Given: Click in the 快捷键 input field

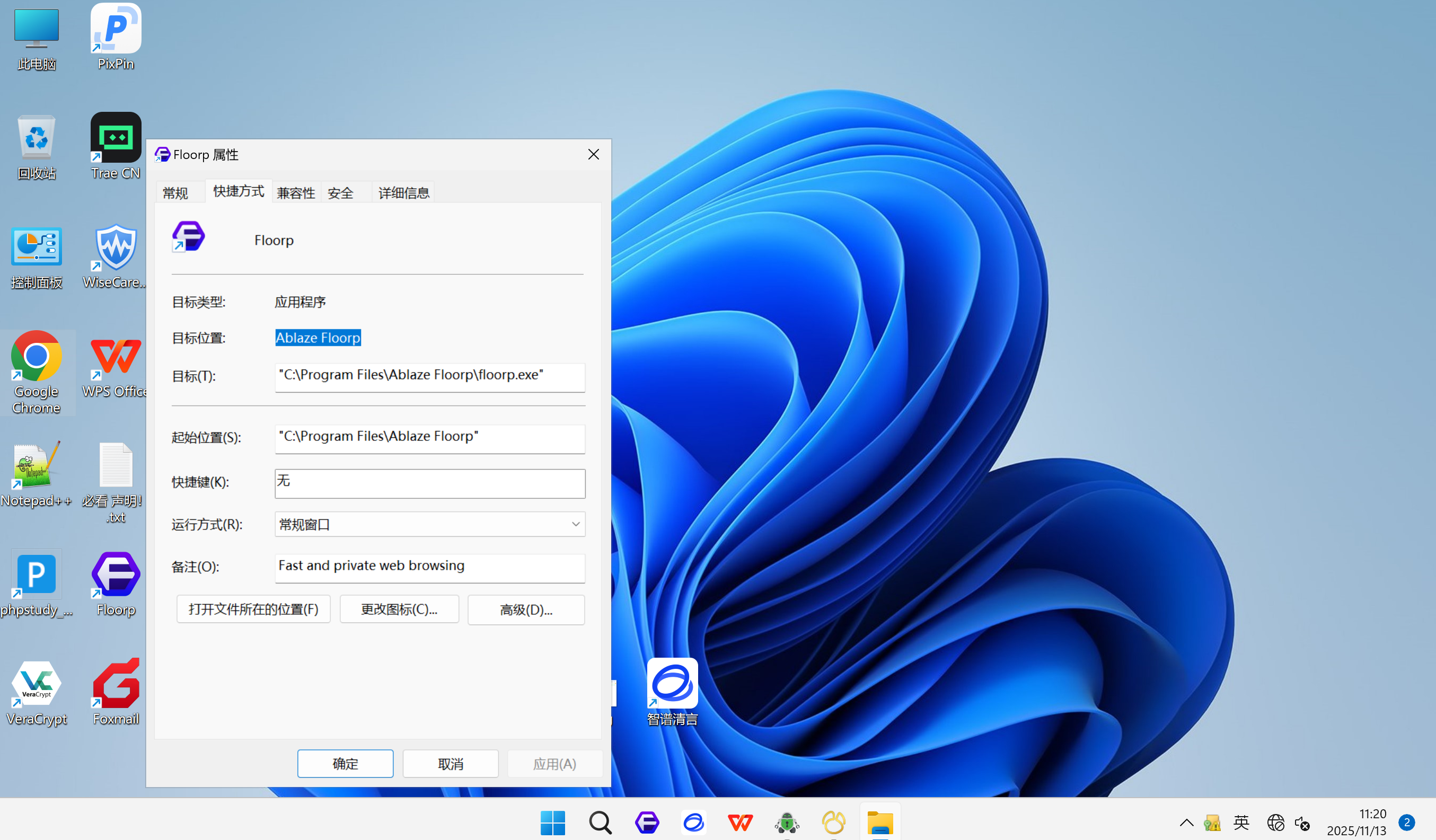Looking at the screenshot, I should tap(430, 483).
